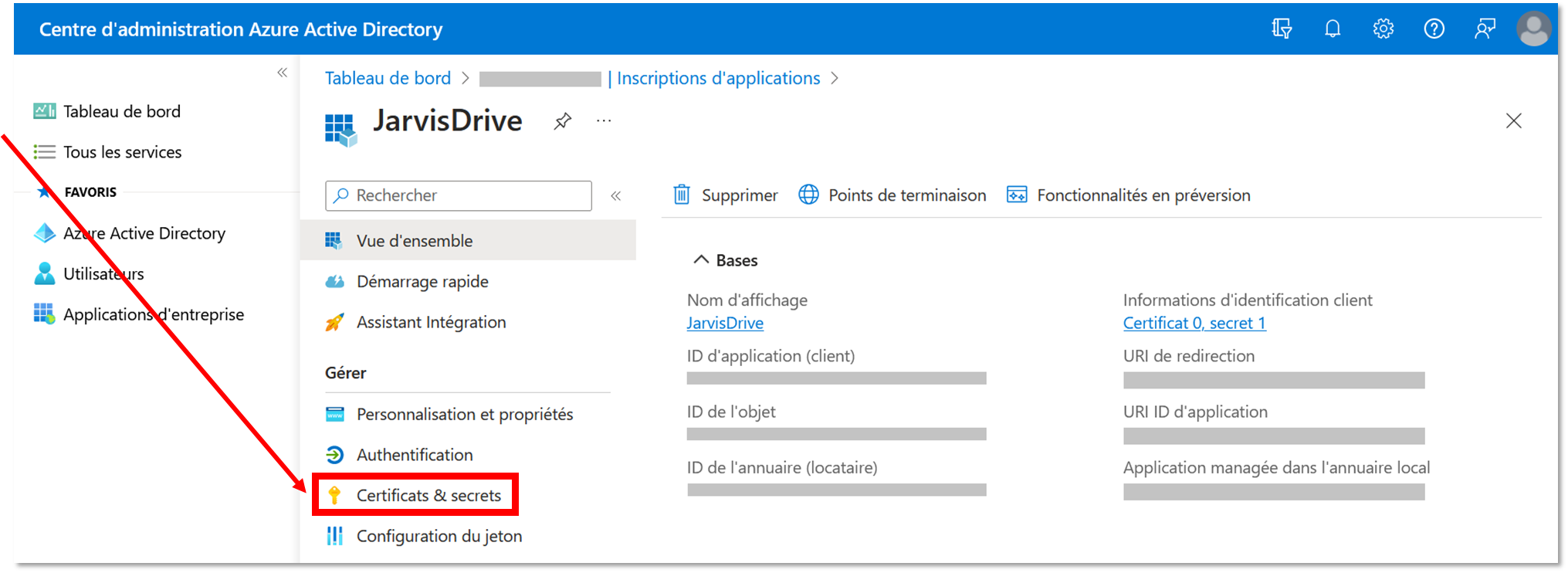Click the Tous les services list icon

point(45,152)
